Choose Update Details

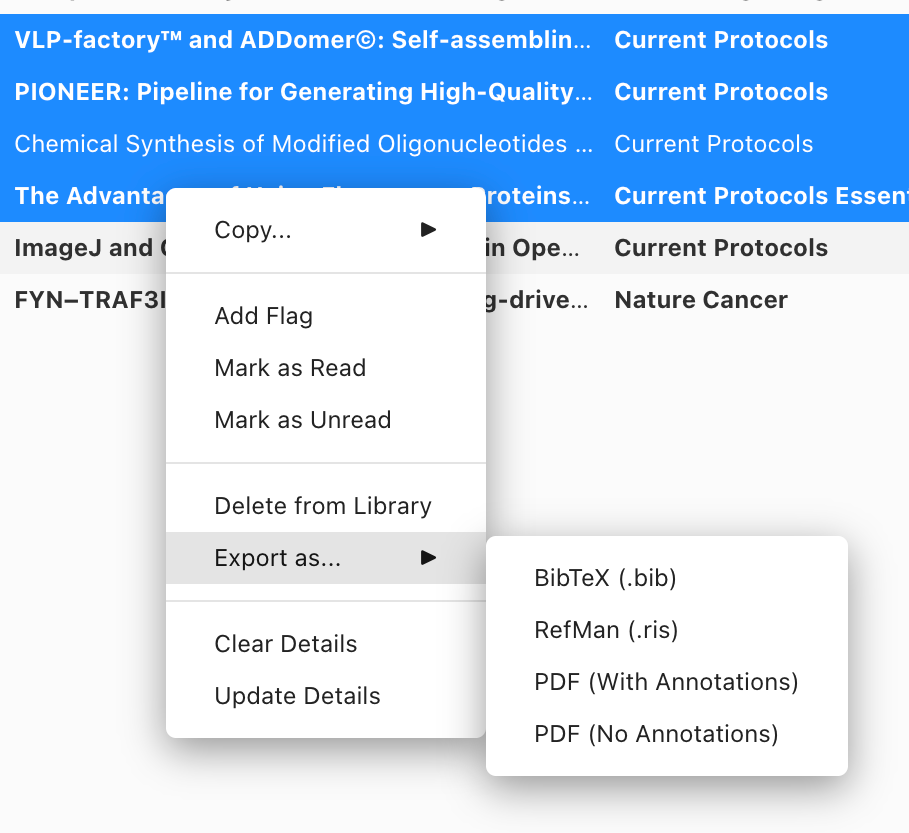click(x=297, y=696)
